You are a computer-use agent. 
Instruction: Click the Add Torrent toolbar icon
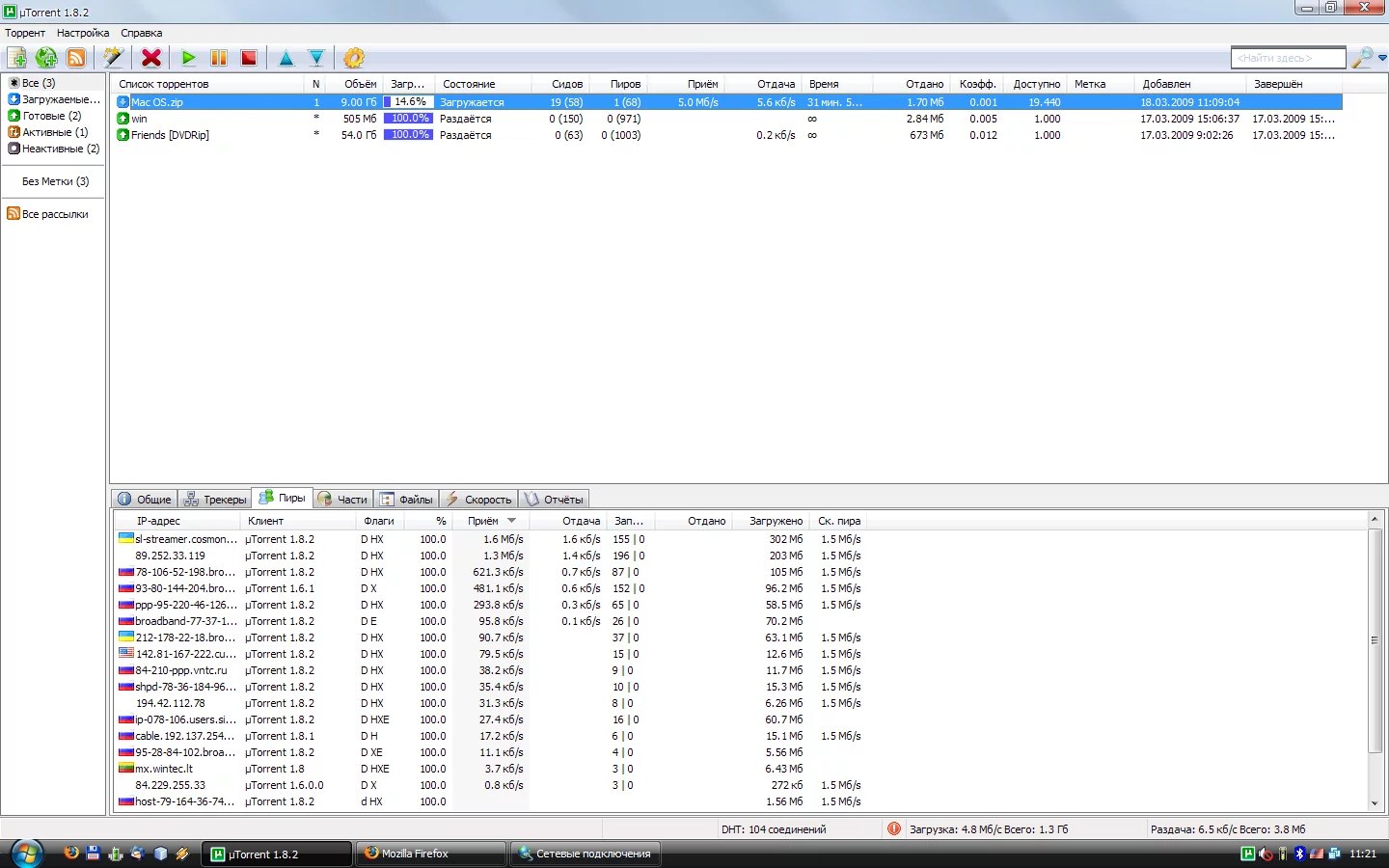pyautogui.click(x=17, y=58)
